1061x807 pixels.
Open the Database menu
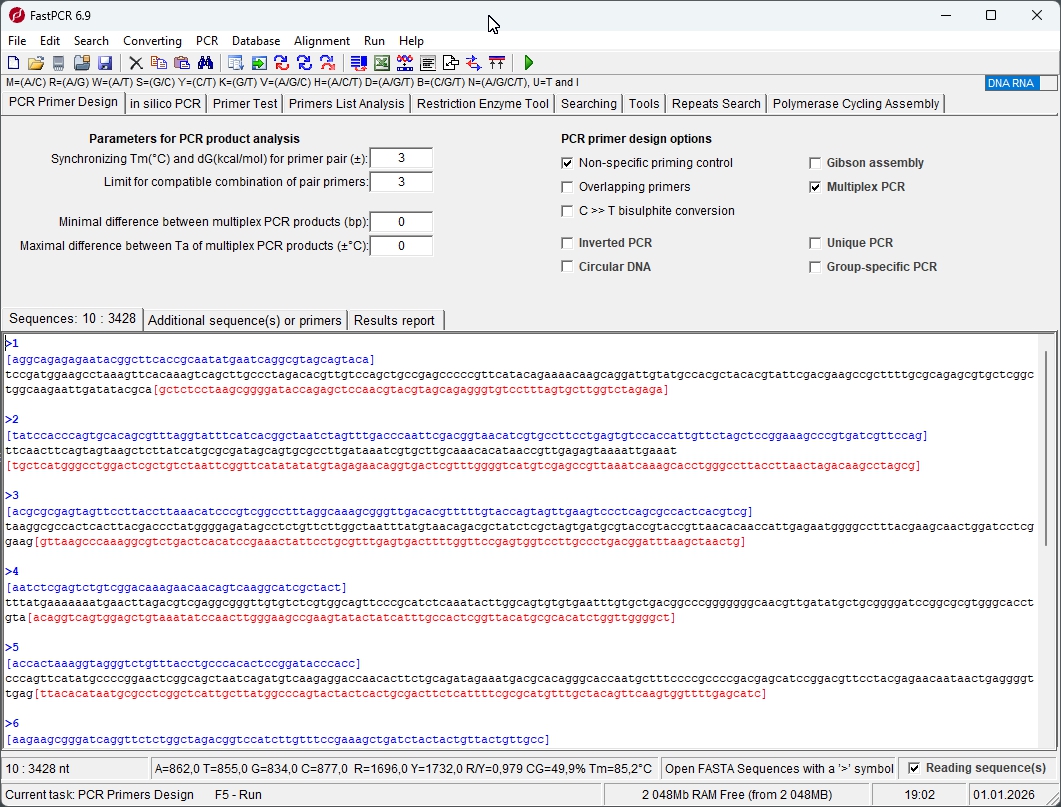tap(256, 41)
